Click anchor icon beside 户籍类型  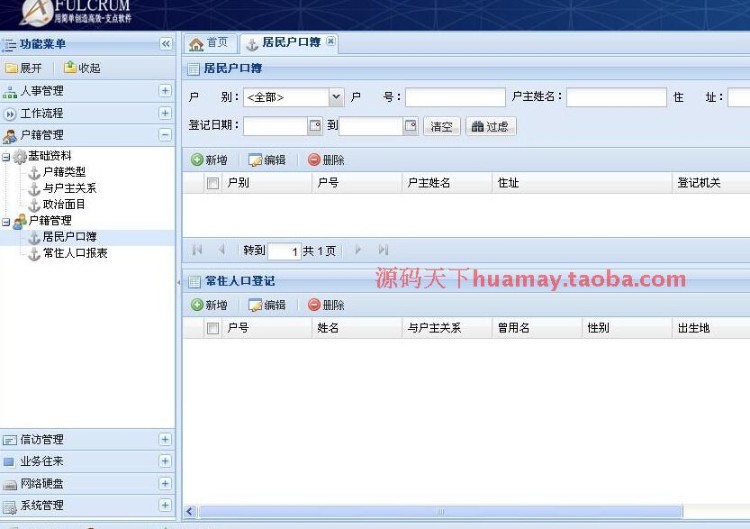34,173
